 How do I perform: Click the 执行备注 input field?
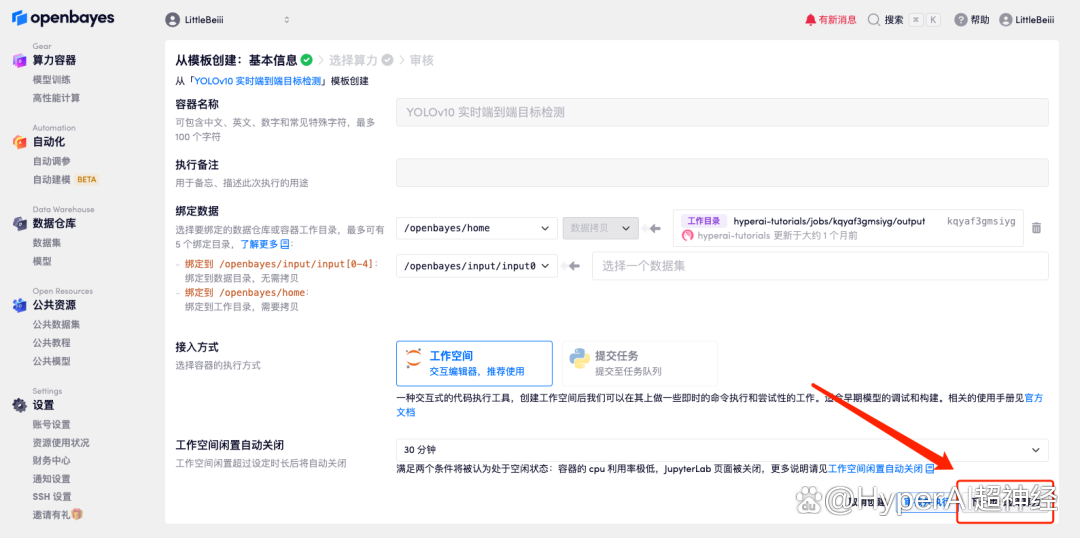pos(721,173)
